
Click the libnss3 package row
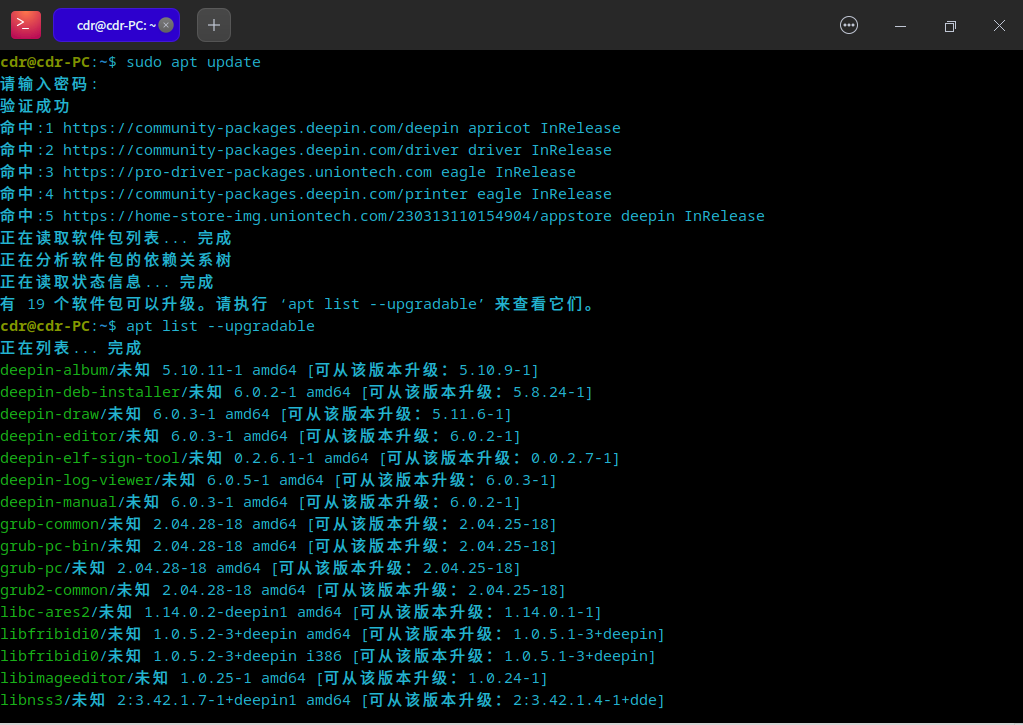[x=333, y=700]
